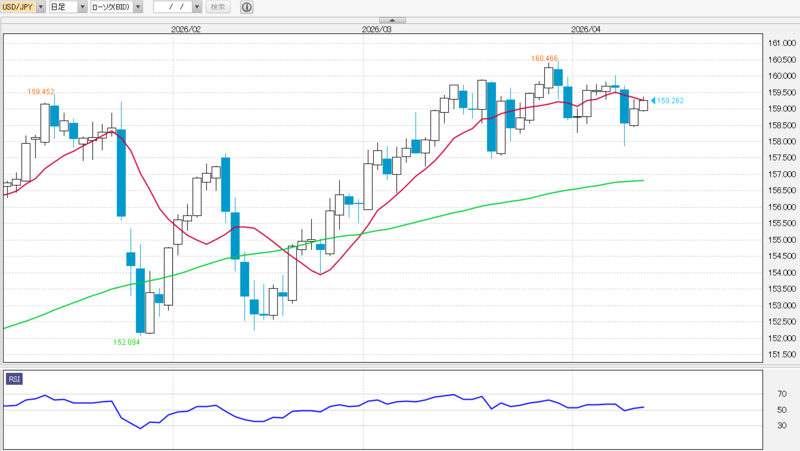Click the RSI indicator label
The image size is (800, 451).
tap(14, 379)
